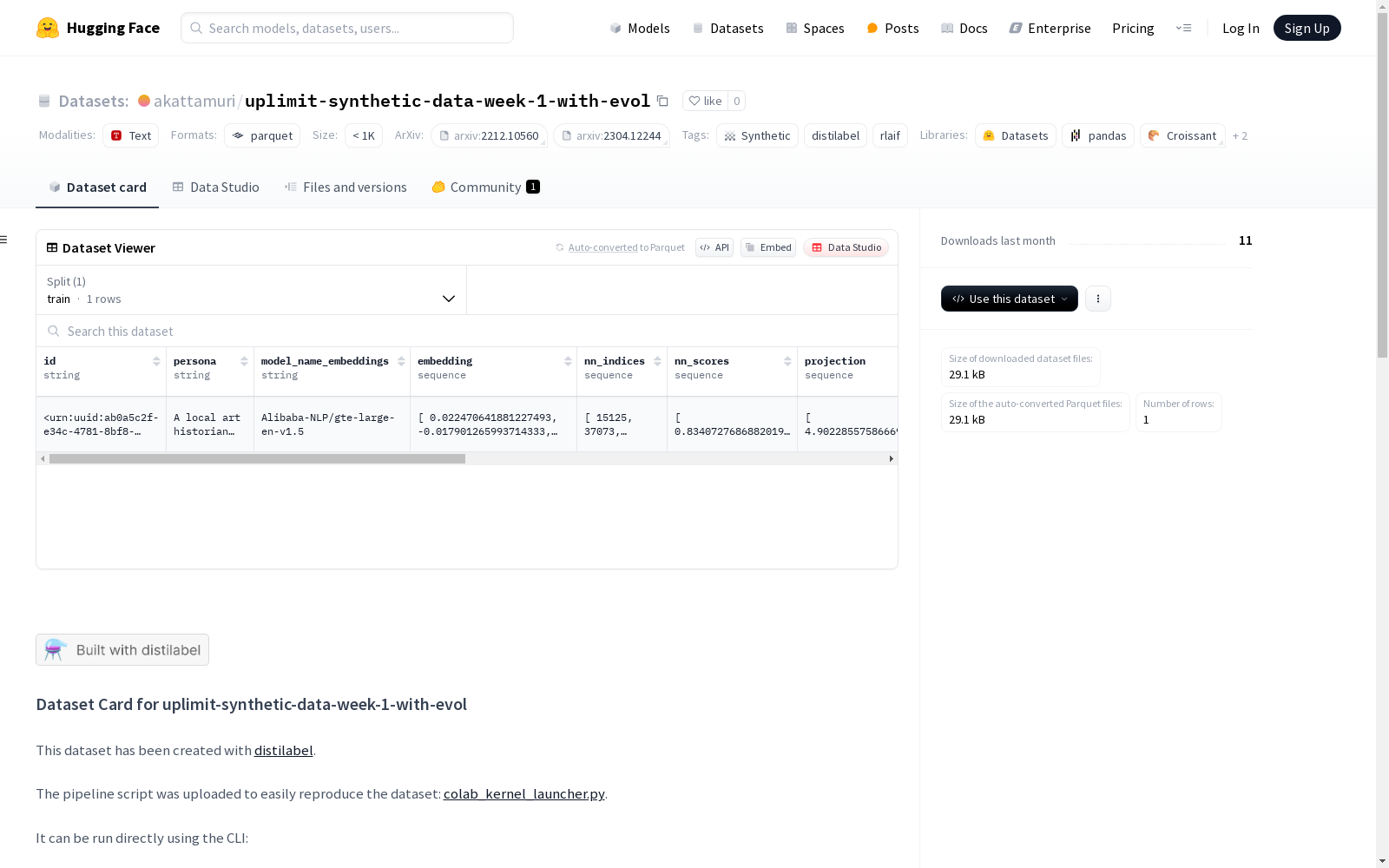The image size is (1389, 868).
Task: Expand the +2 more libraries list
Action: [x=1240, y=135]
